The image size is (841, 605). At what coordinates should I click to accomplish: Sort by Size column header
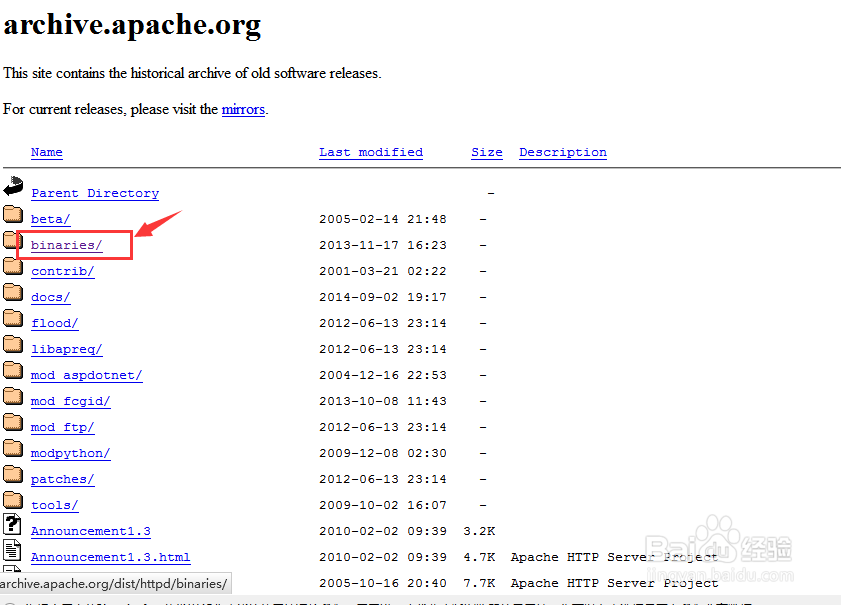(487, 152)
